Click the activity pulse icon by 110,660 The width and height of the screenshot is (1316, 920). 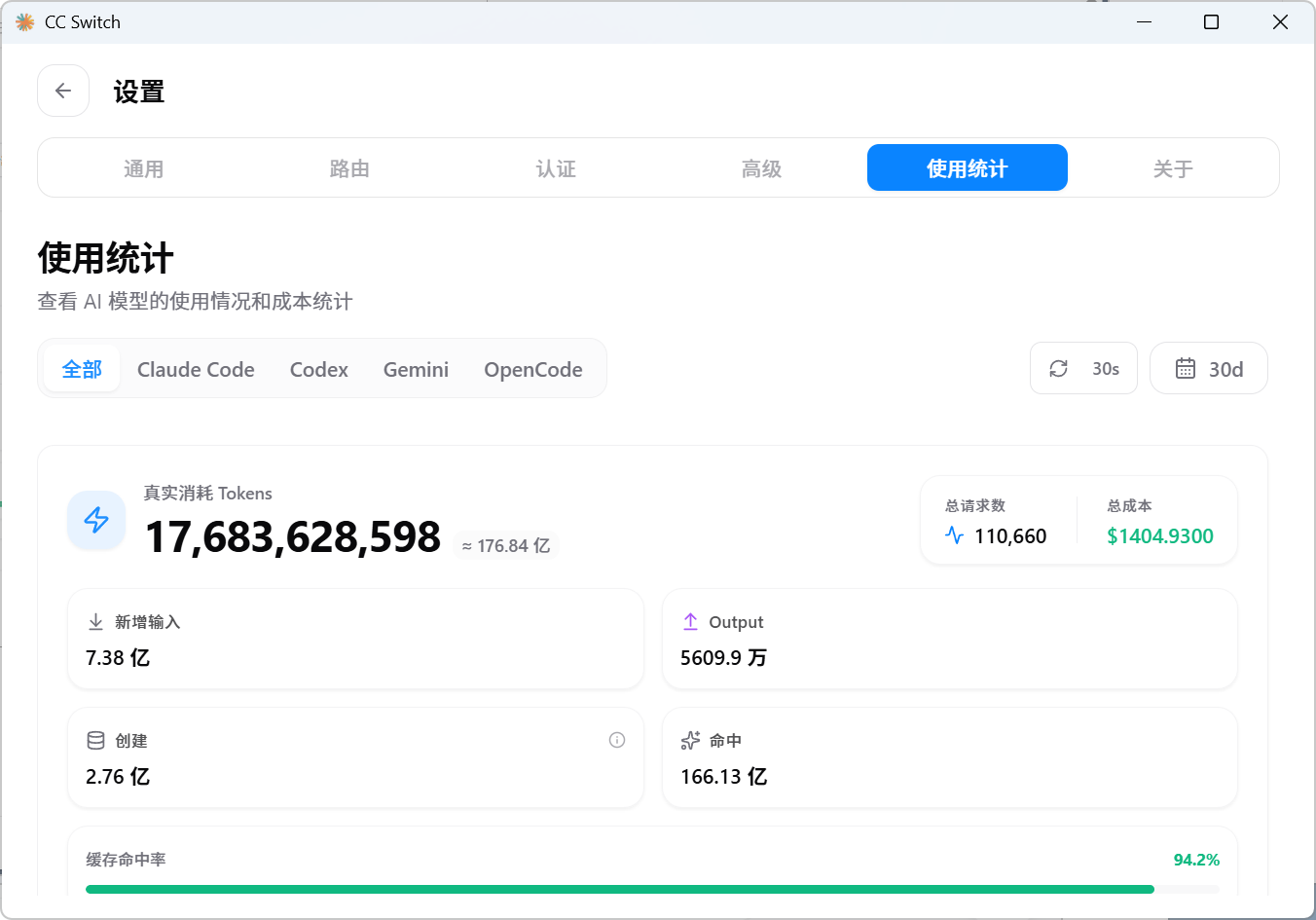[x=954, y=535]
